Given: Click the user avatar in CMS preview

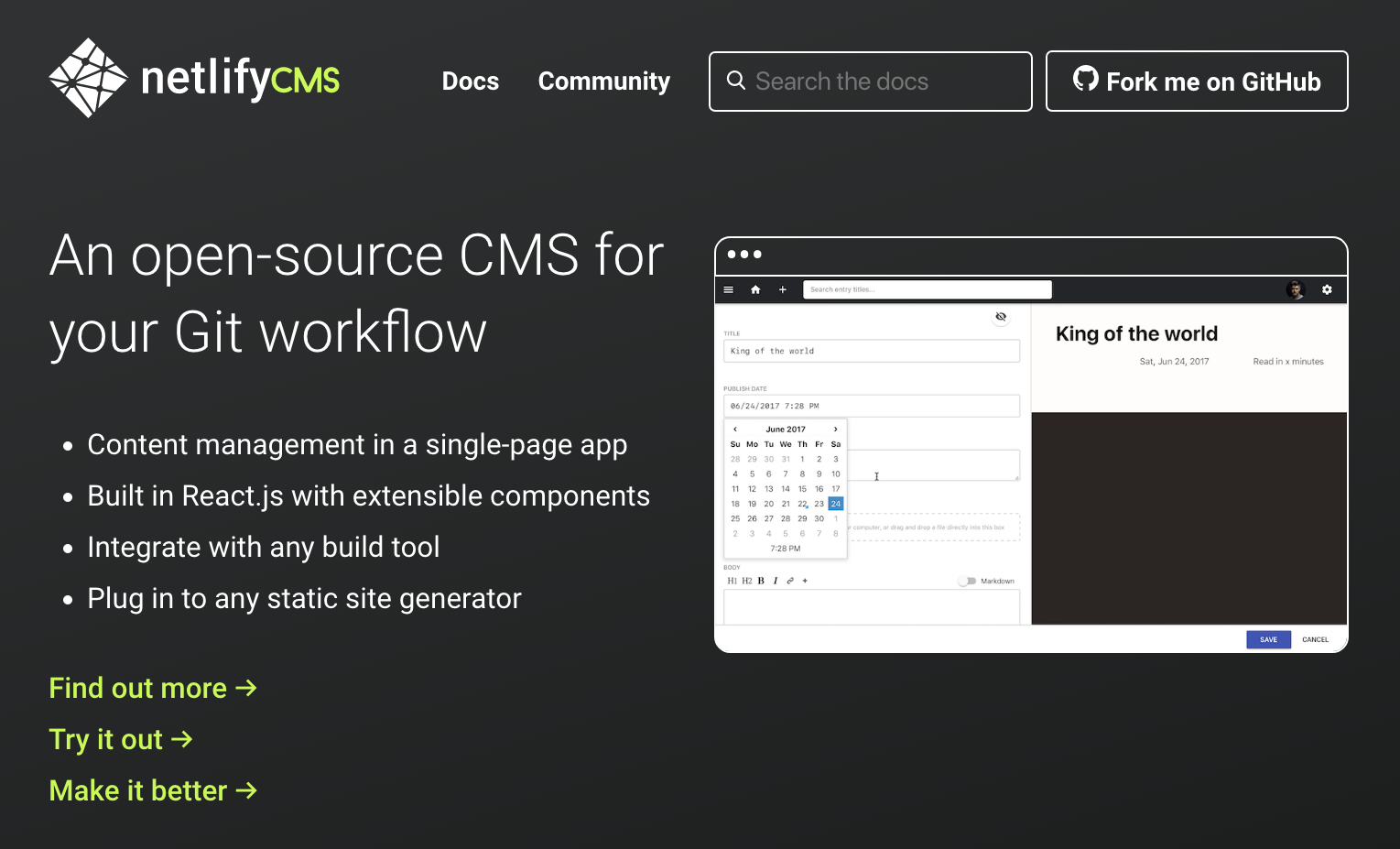Looking at the screenshot, I should pos(1295,289).
